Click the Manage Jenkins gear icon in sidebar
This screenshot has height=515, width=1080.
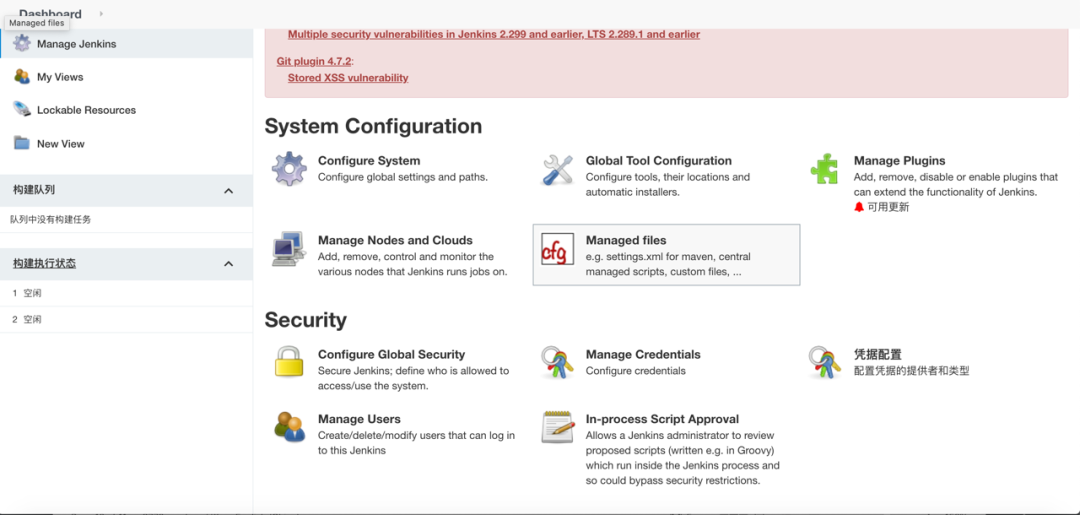(22, 43)
